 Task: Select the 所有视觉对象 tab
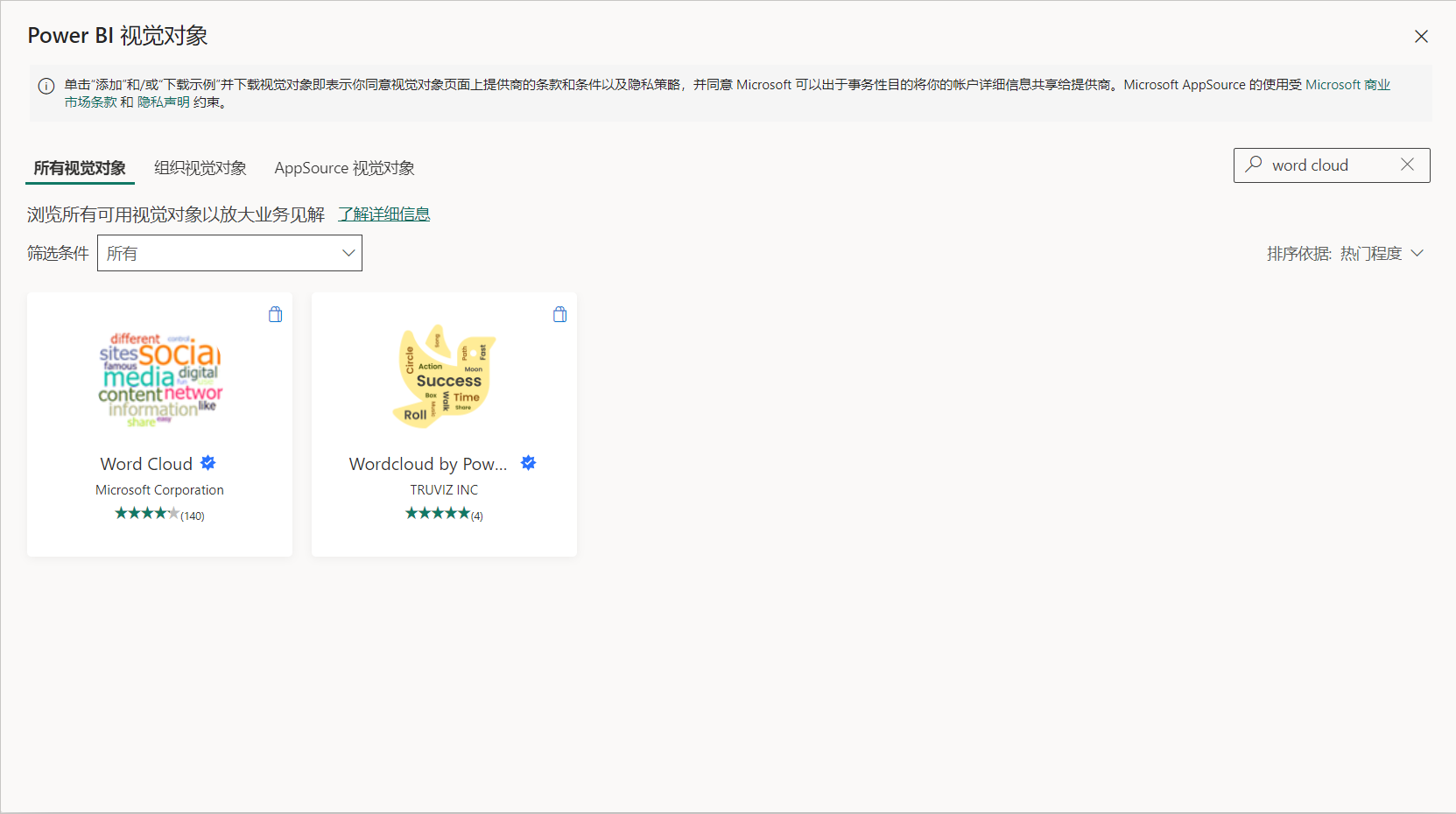(80, 168)
